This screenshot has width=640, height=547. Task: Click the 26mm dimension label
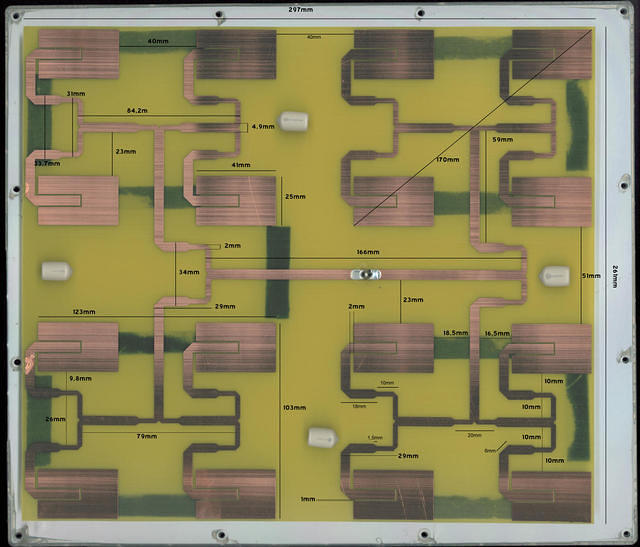pos(56,419)
